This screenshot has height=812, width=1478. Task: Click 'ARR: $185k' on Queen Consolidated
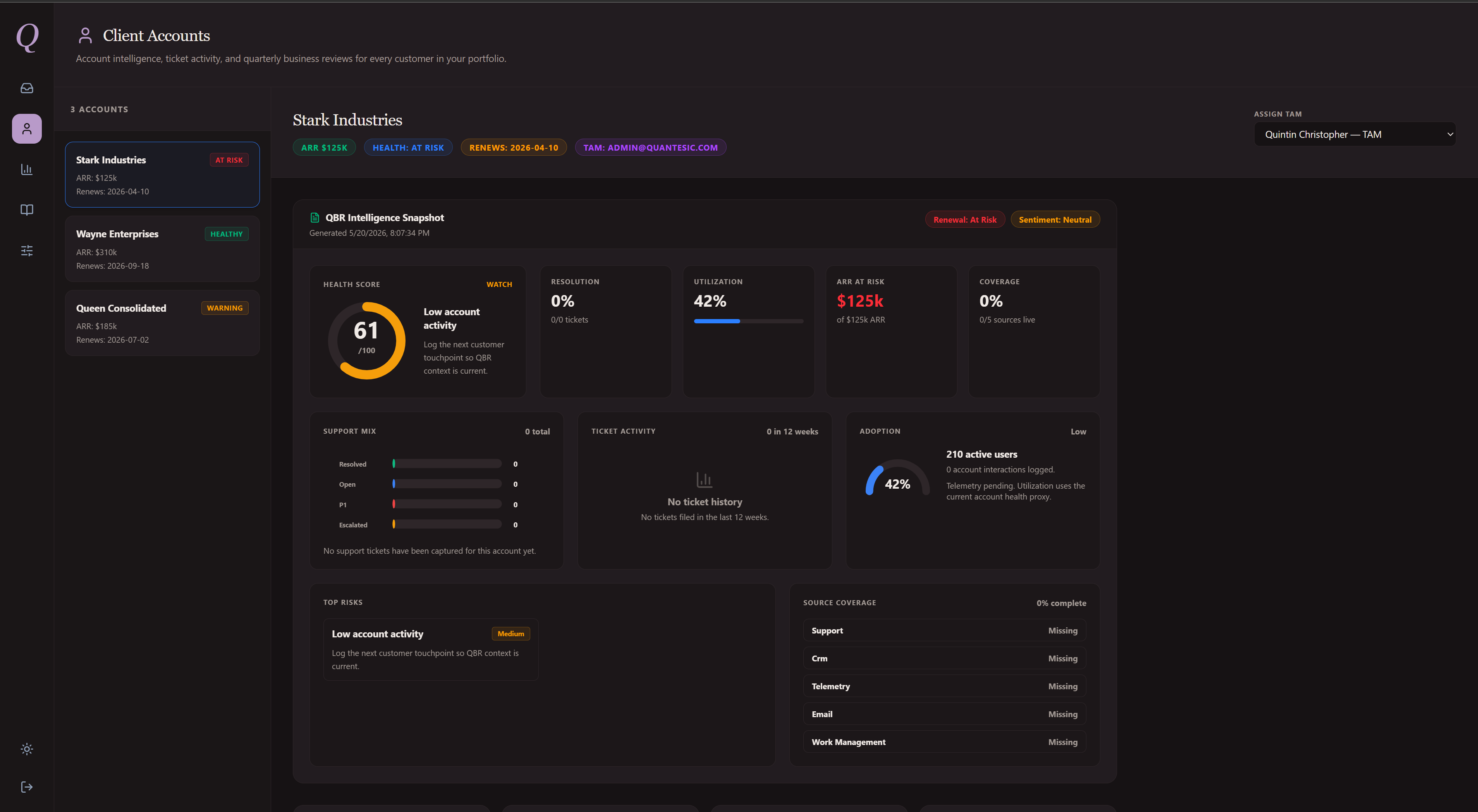coord(96,326)
